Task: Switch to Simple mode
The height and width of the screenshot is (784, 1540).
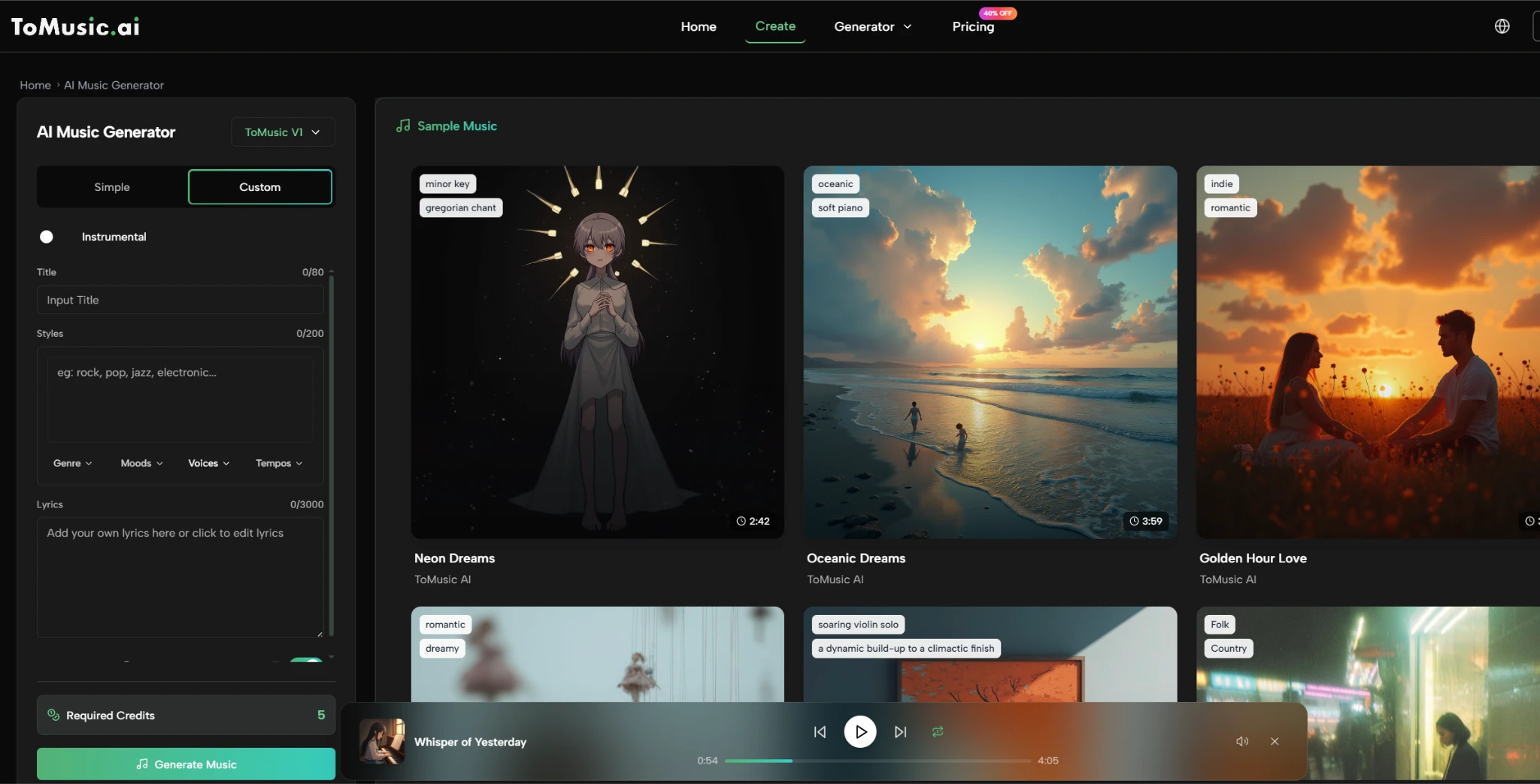Action: 112,187
